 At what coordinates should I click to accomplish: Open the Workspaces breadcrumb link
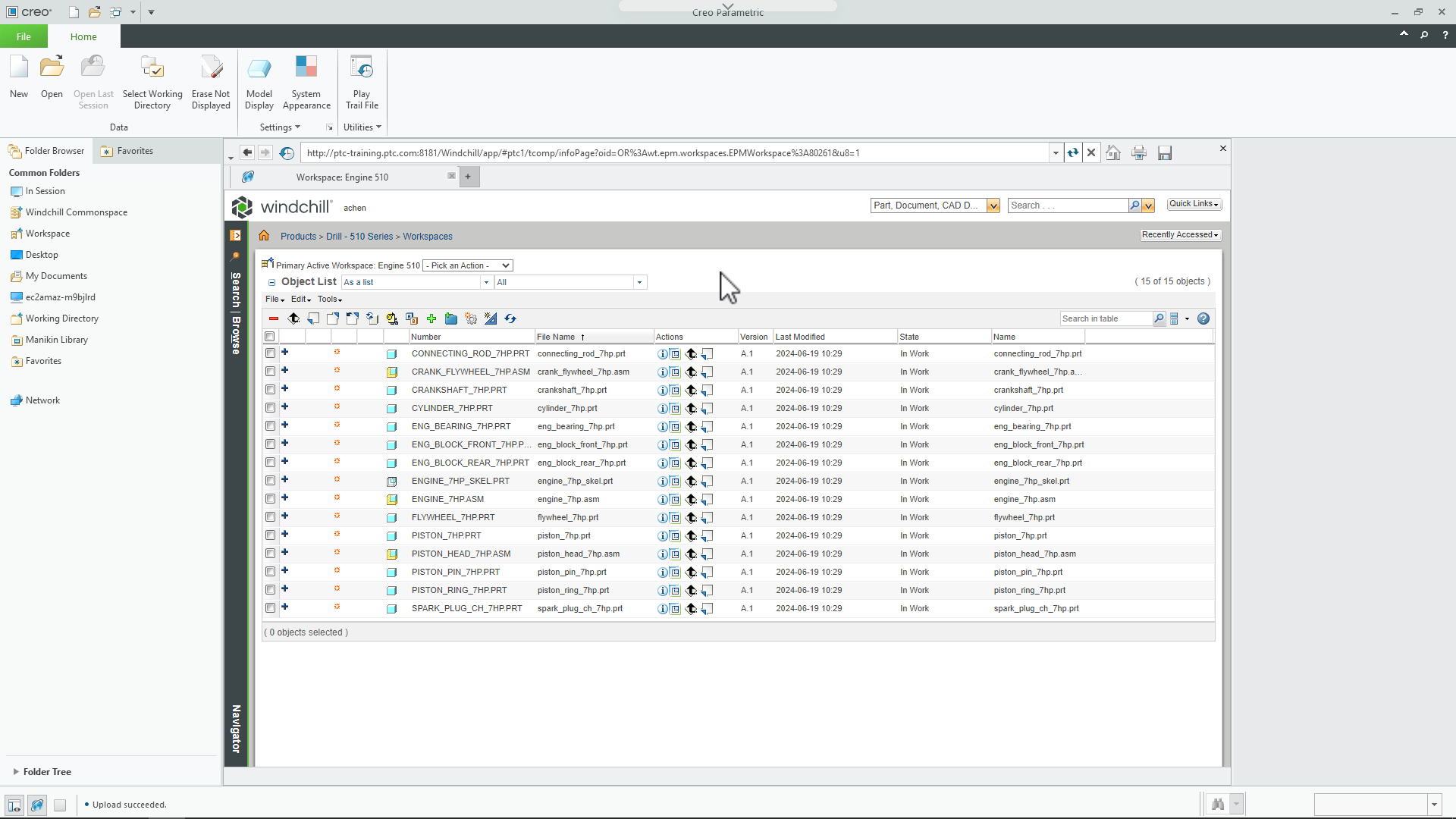click(x=427, y=236)
